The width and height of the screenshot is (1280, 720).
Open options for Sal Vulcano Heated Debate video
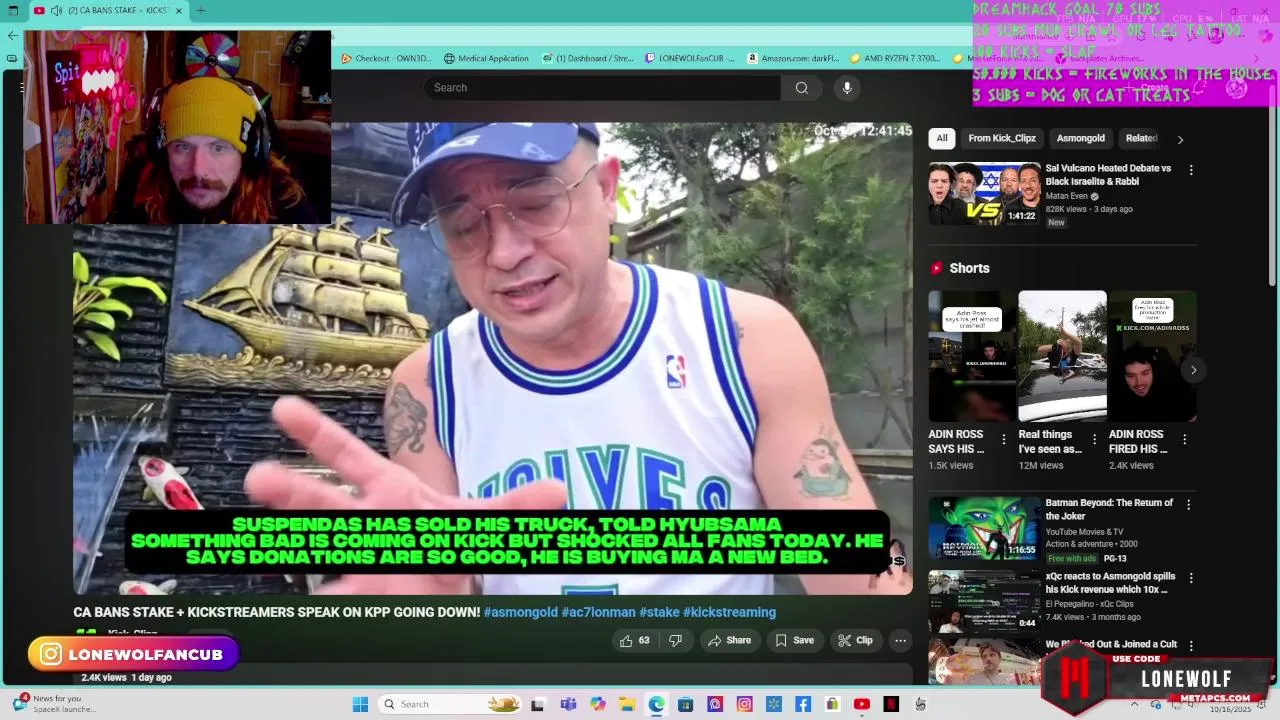1190,170
